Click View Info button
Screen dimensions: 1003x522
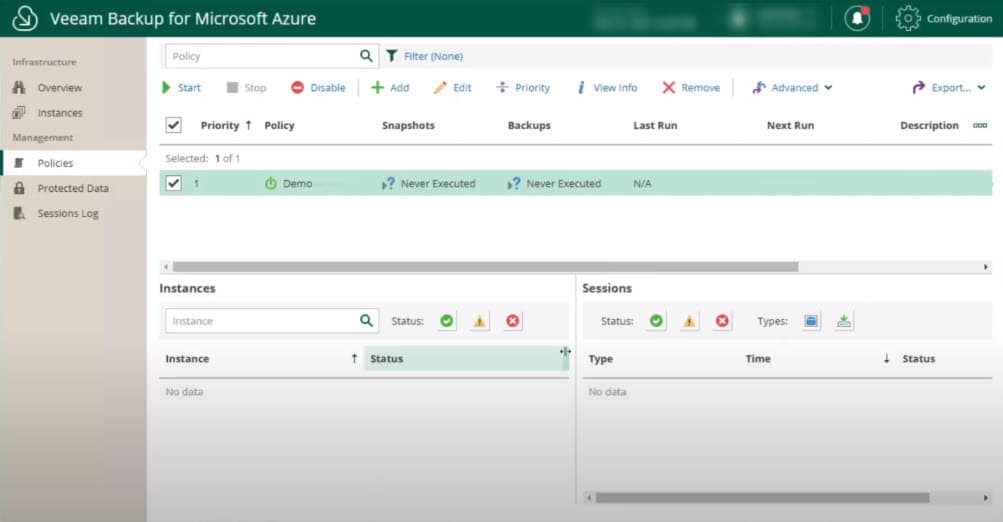tap(607, 88)
